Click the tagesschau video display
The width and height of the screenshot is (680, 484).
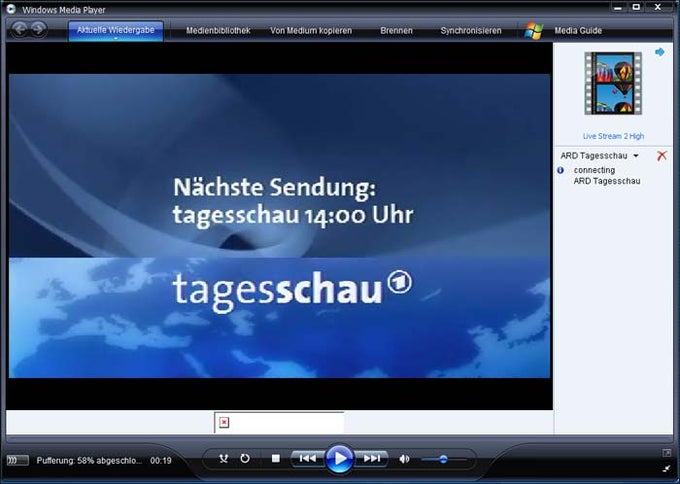(x=280, y=226)
